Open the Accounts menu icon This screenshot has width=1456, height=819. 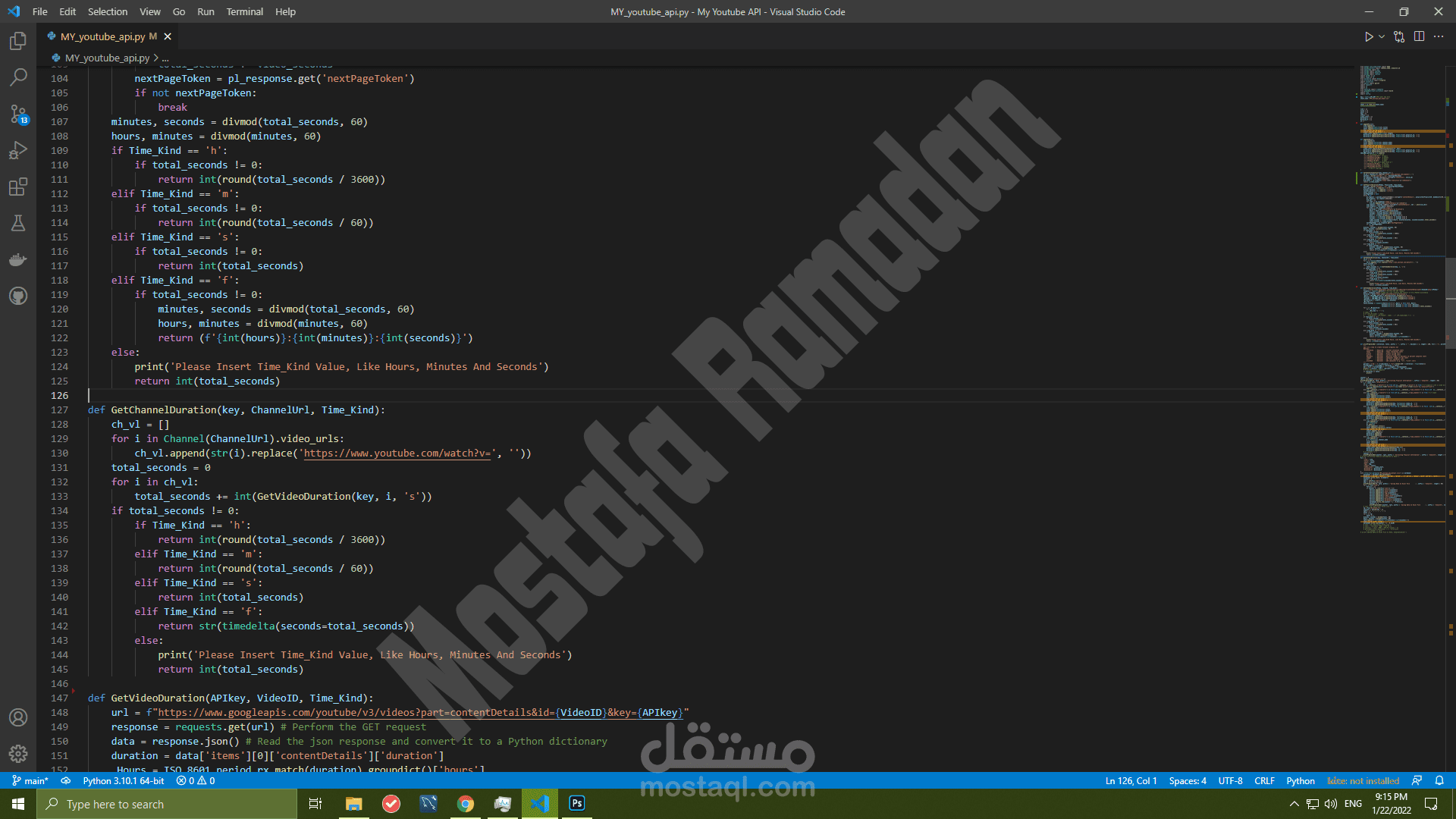click(18, 717)
